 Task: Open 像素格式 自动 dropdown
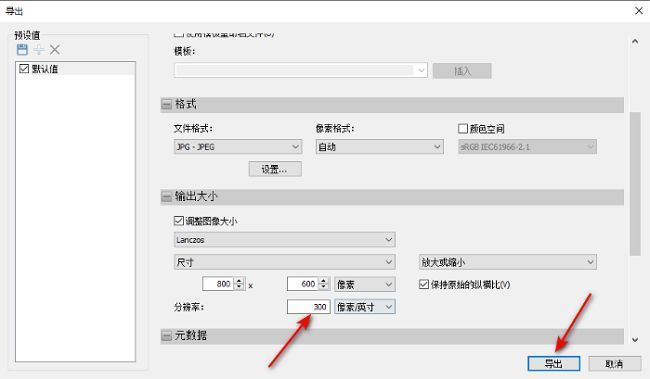point(379,147)
